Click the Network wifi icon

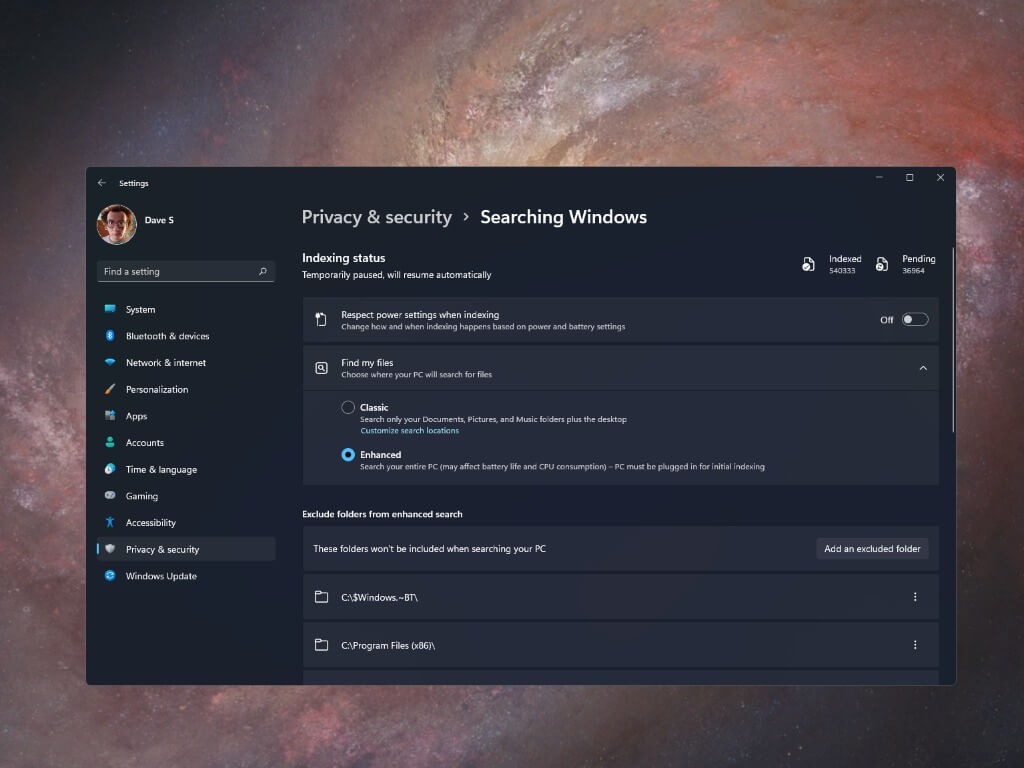110,362
